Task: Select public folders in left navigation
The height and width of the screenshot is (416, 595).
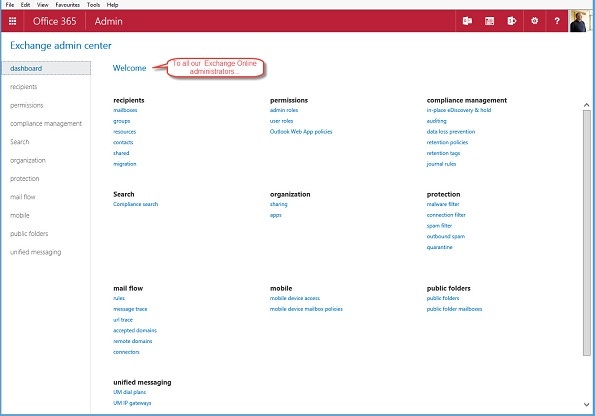Action: [29, 233]
